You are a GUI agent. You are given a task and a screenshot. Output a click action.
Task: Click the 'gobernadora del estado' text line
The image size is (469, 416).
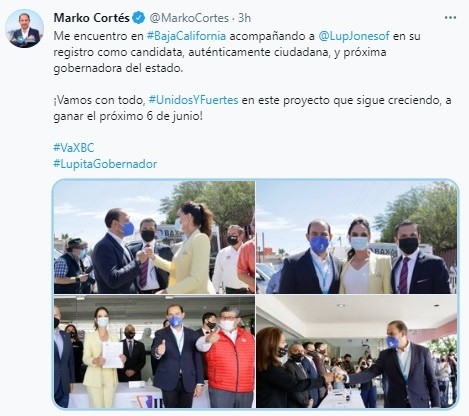pyautogui.click(x=118, y=68)
